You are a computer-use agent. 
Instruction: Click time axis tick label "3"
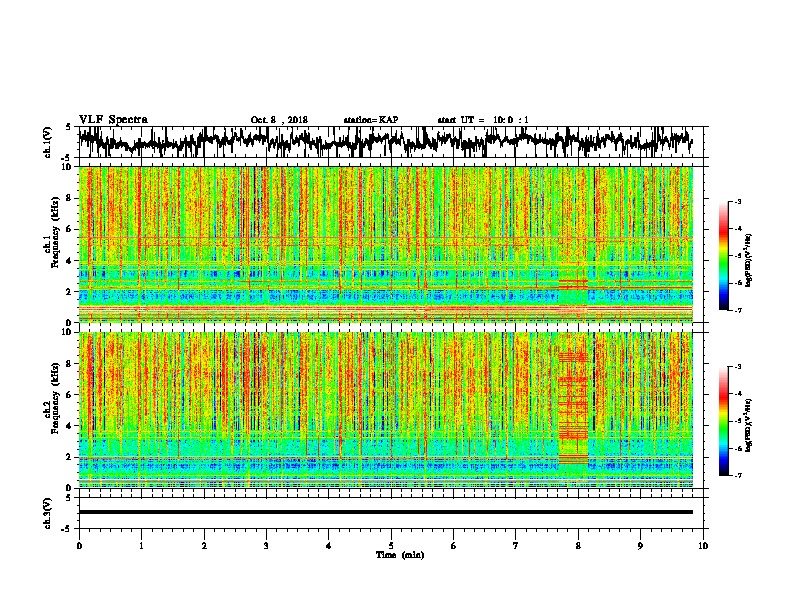266,545
